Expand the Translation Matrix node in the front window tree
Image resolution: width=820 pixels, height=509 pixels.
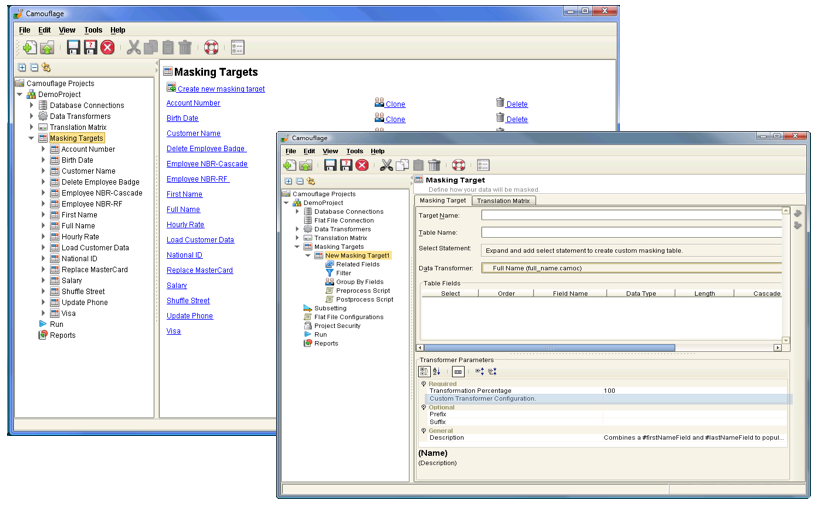point(297,237)
